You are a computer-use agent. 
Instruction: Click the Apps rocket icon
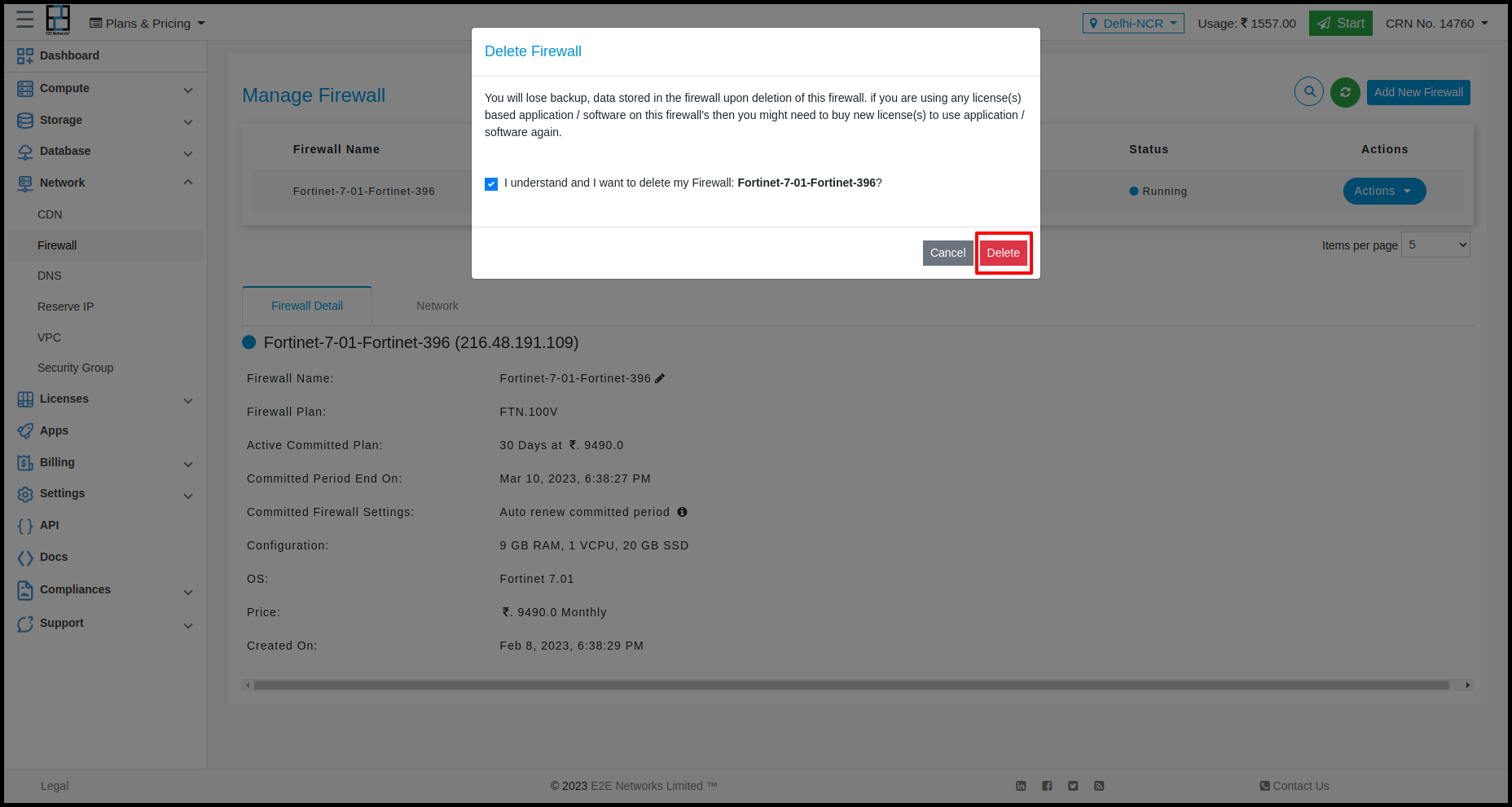[x=25, y=430]
